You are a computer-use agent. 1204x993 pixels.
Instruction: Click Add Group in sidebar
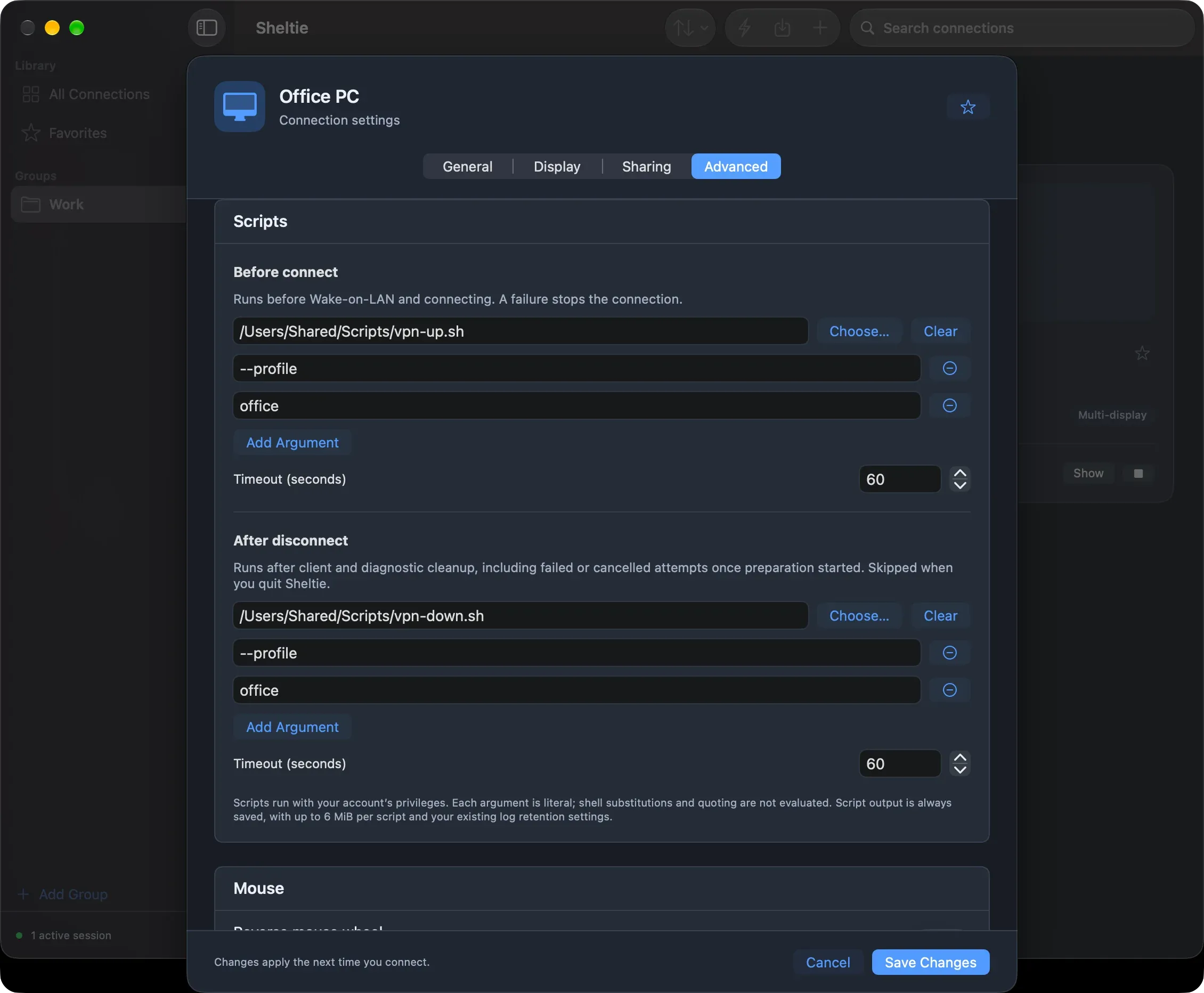(72, 894)
